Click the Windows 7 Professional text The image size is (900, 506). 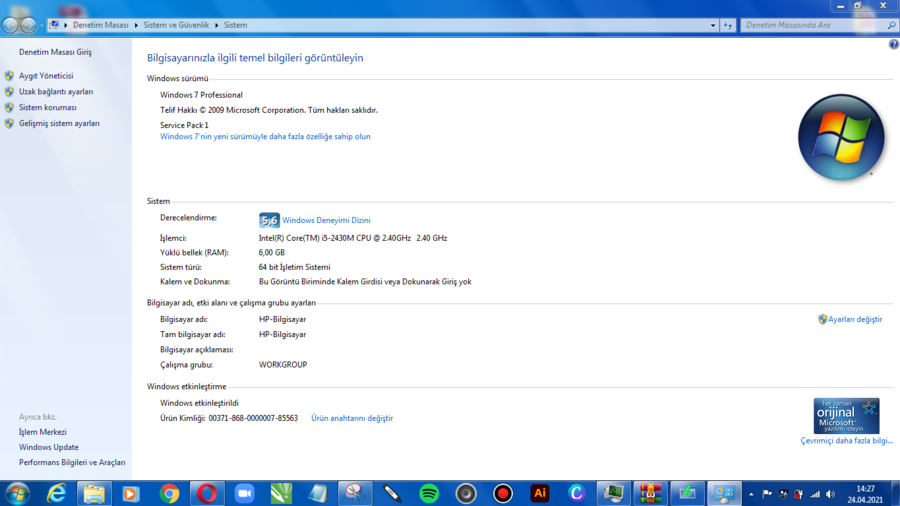tap(201, 95)
